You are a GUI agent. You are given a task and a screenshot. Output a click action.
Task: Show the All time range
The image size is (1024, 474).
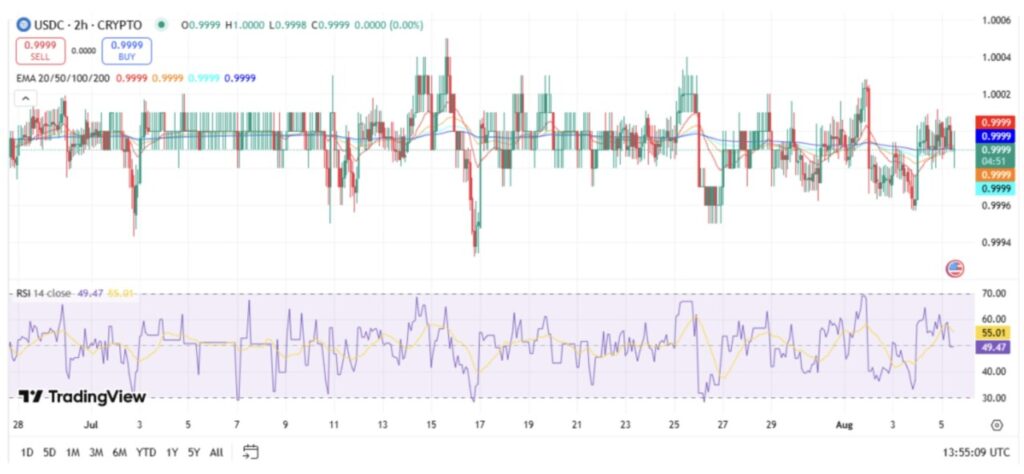pos(216,452)
